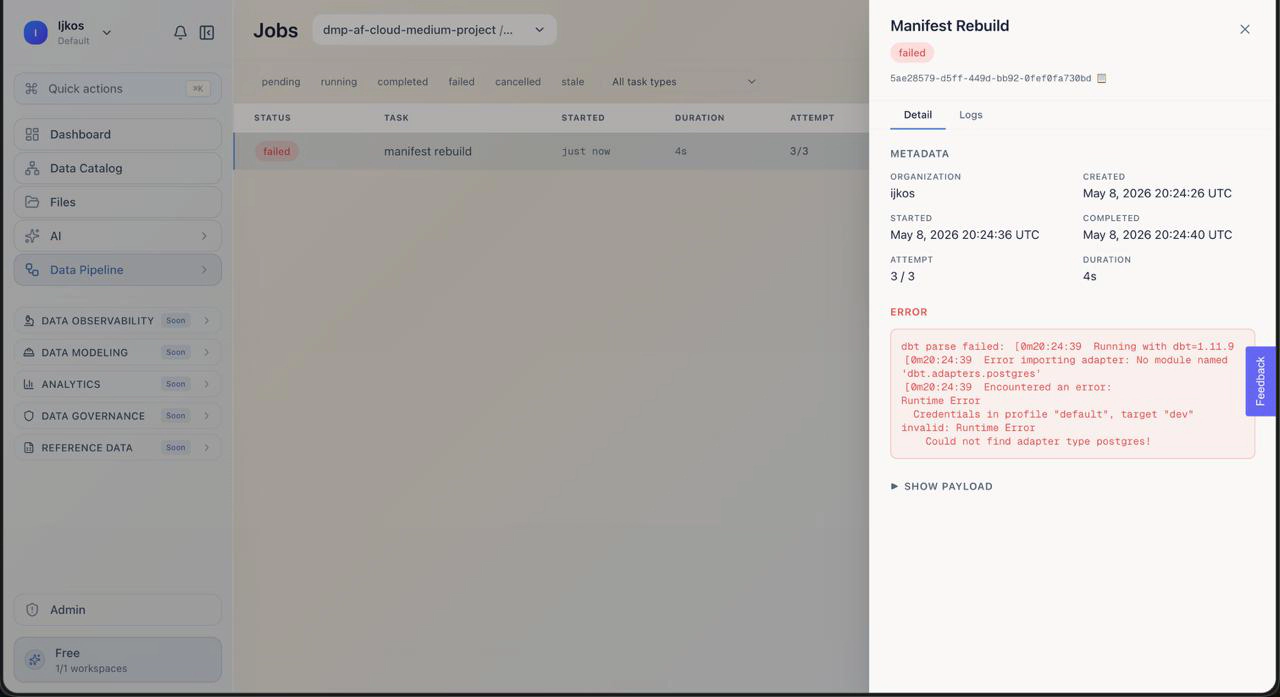Switch to the Logs tab
Viewport: 1280px width, 697px height.
[x=971, y=115]
